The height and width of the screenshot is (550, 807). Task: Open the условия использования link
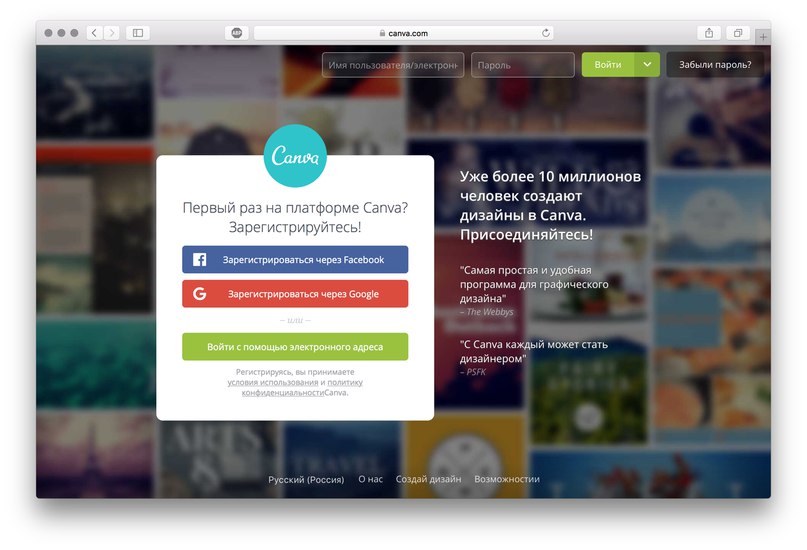tap(273, 382)
